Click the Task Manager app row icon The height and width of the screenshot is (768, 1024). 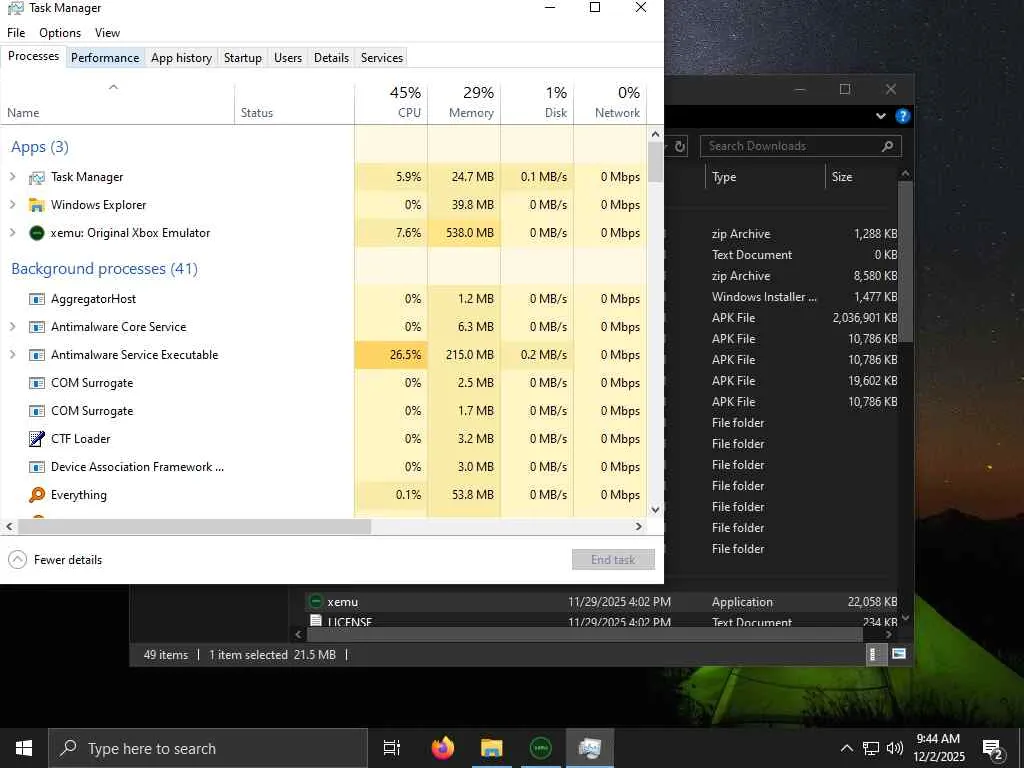click(x=37, y=177)
